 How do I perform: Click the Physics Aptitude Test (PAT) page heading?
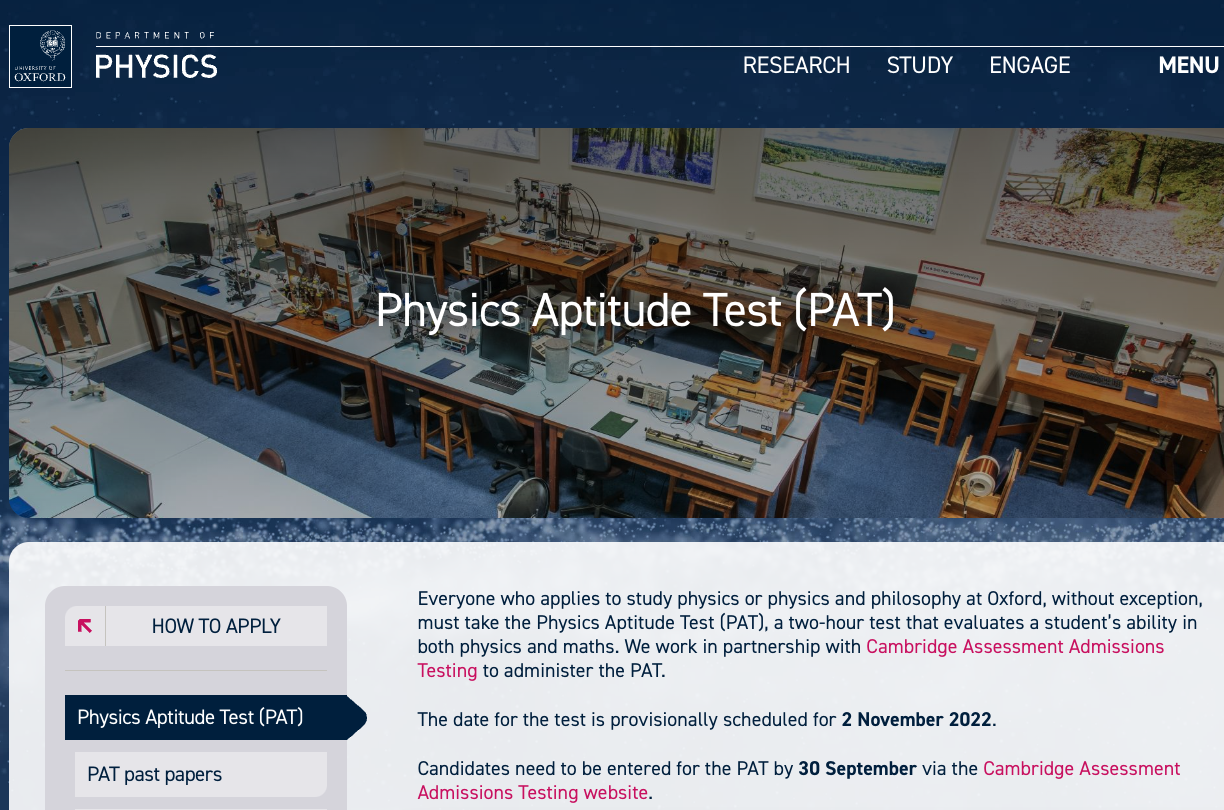[x=635, y=310]
